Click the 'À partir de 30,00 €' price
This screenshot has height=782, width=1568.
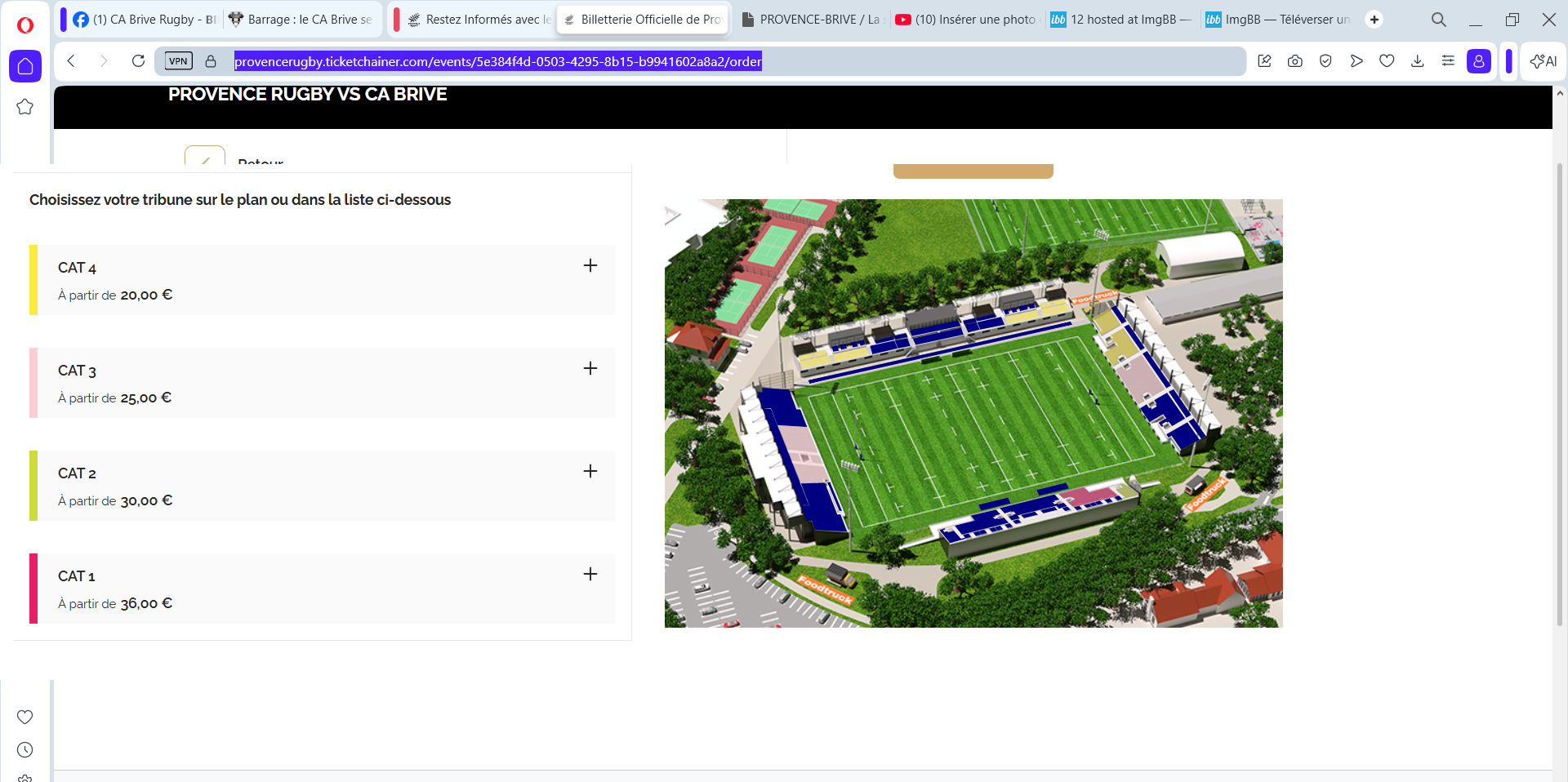[x=115, y=501]
